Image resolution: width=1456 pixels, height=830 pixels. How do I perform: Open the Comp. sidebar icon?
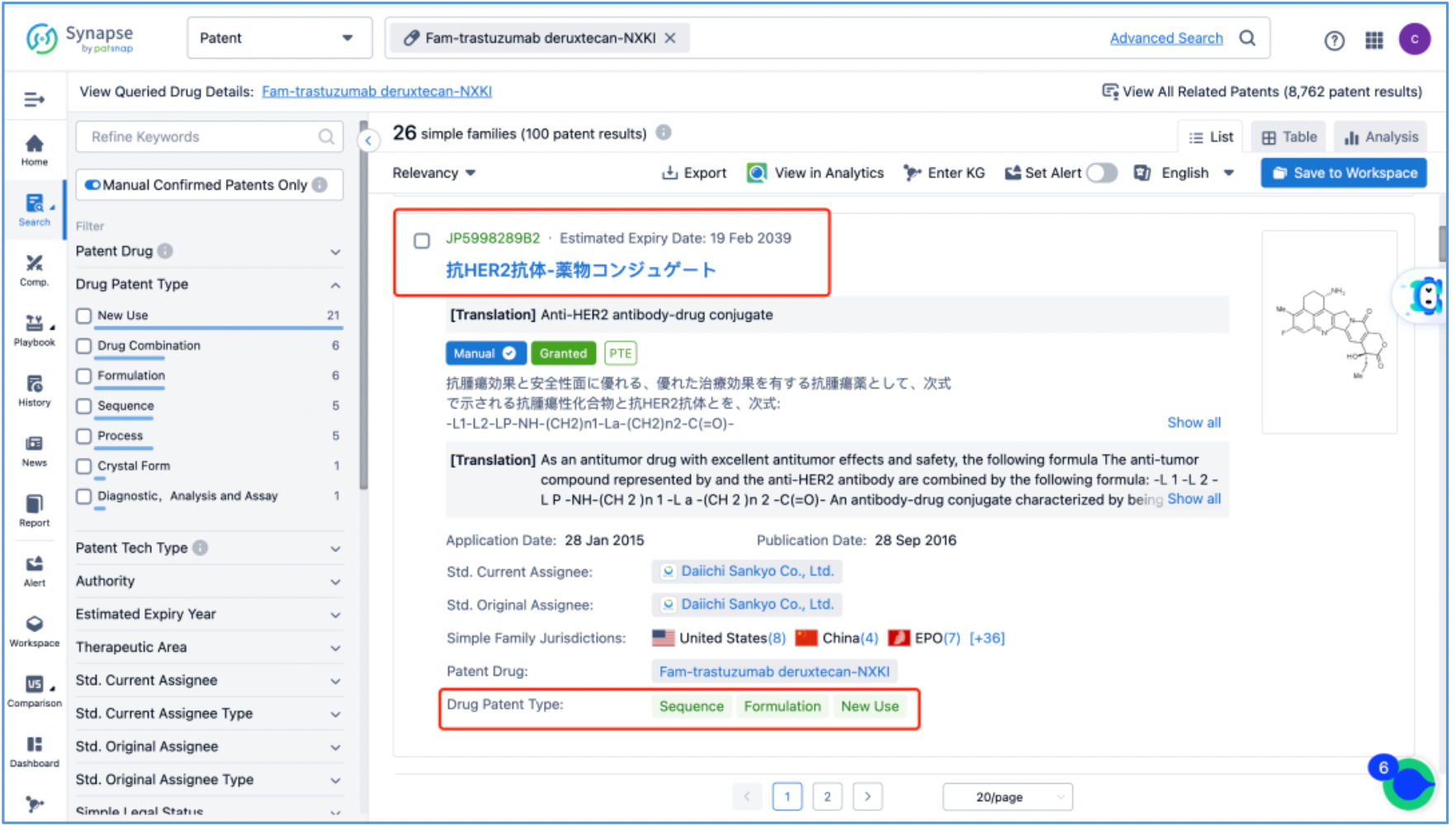[x=35, y=271]
